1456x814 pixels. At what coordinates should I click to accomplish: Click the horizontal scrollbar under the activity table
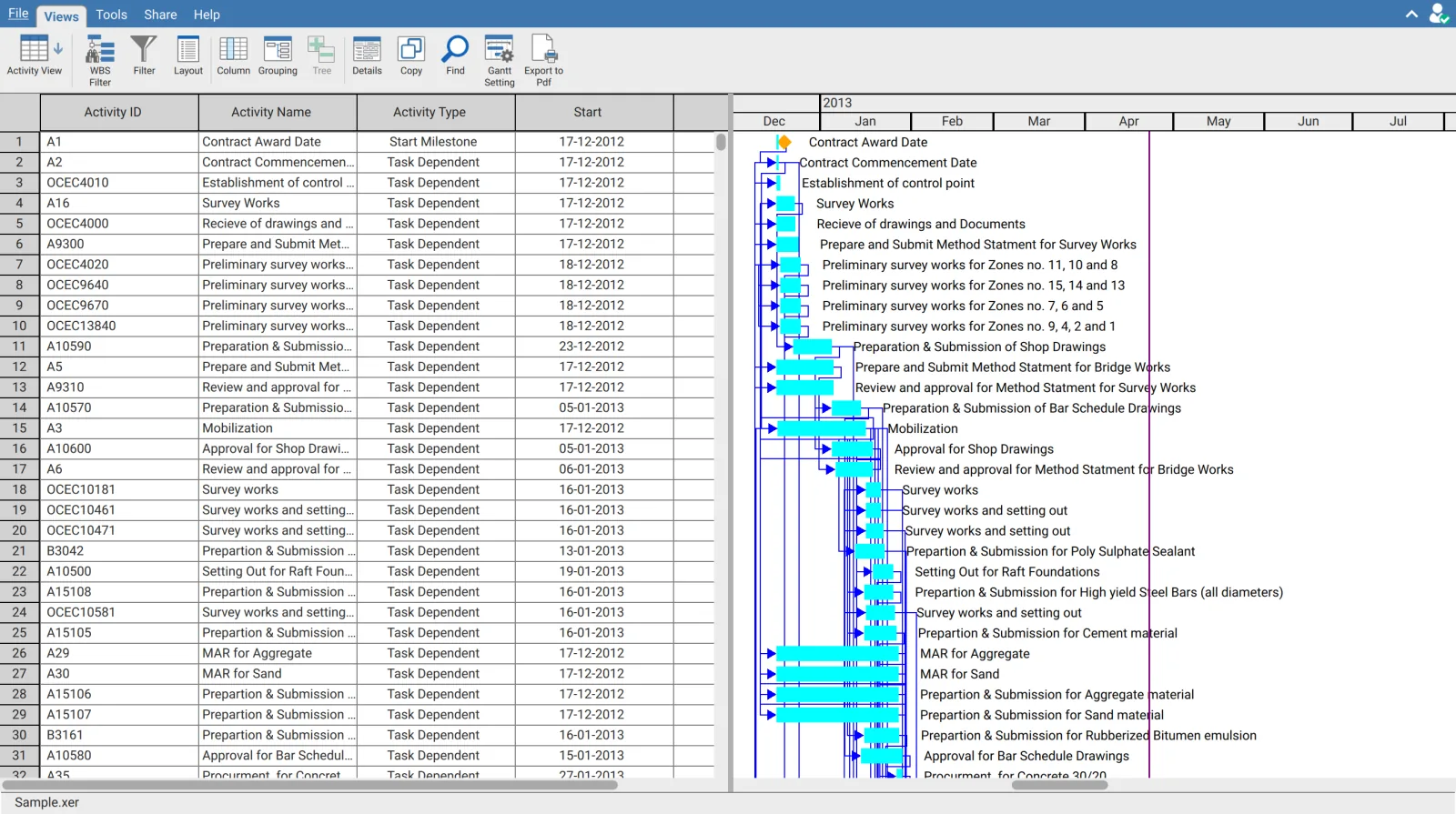click(309, 785)
